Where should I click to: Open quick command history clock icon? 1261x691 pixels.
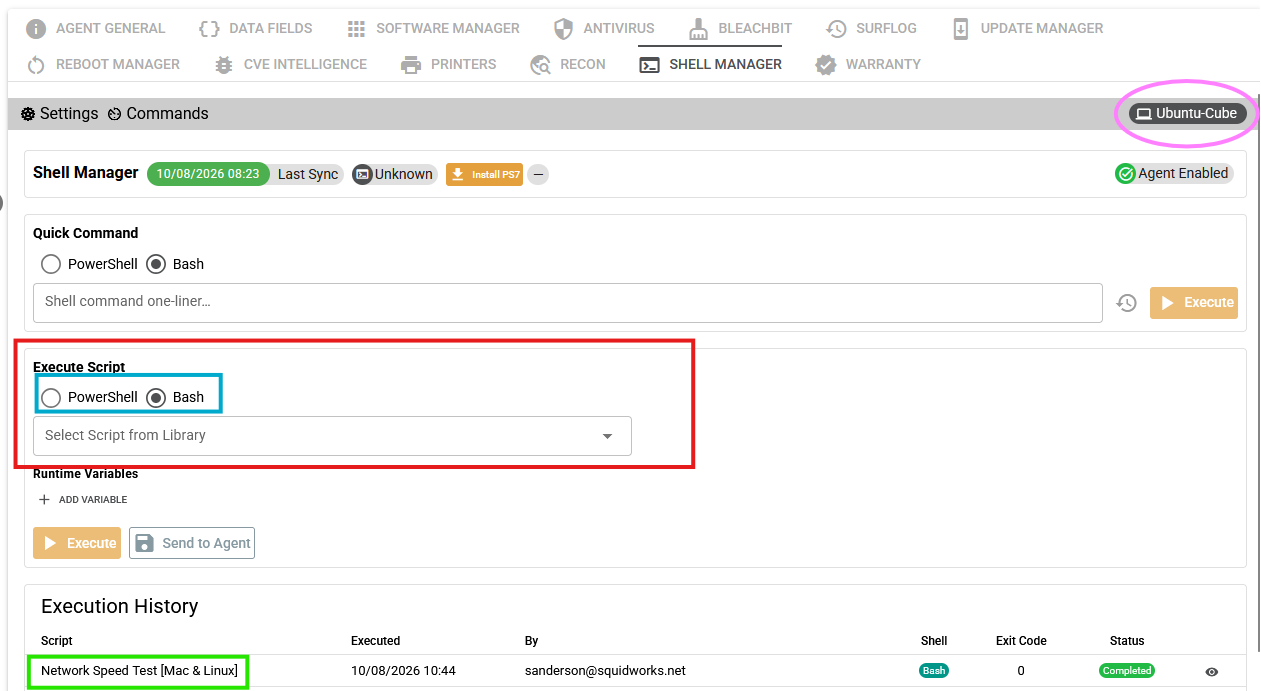pyautogui.click(x=1127, y=303)
